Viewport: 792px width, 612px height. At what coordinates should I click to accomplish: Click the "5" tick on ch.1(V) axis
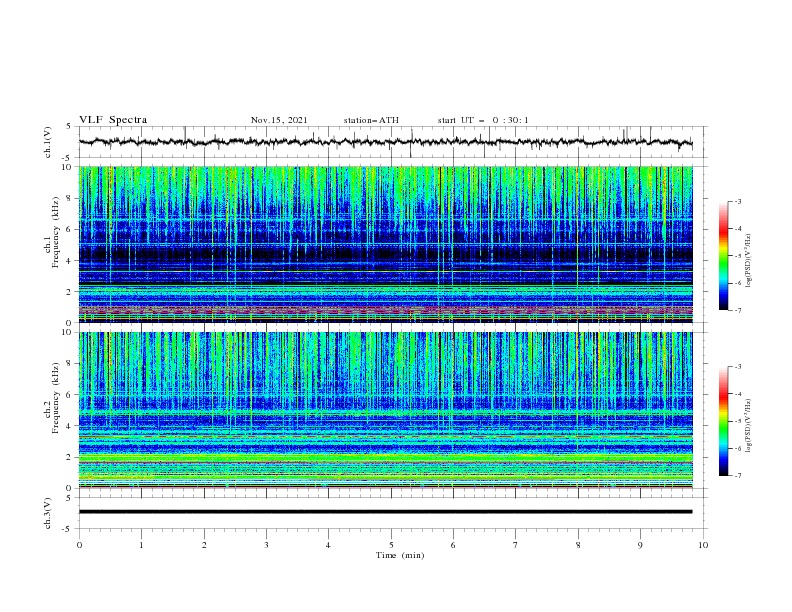click(x=69, y=126)
